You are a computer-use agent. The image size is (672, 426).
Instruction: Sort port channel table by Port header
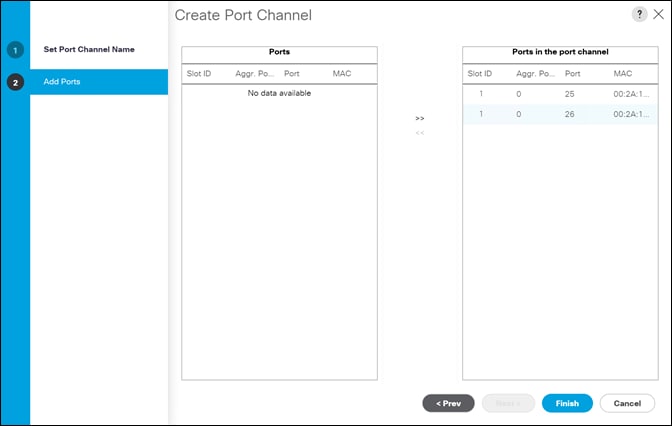pos(573,74)
